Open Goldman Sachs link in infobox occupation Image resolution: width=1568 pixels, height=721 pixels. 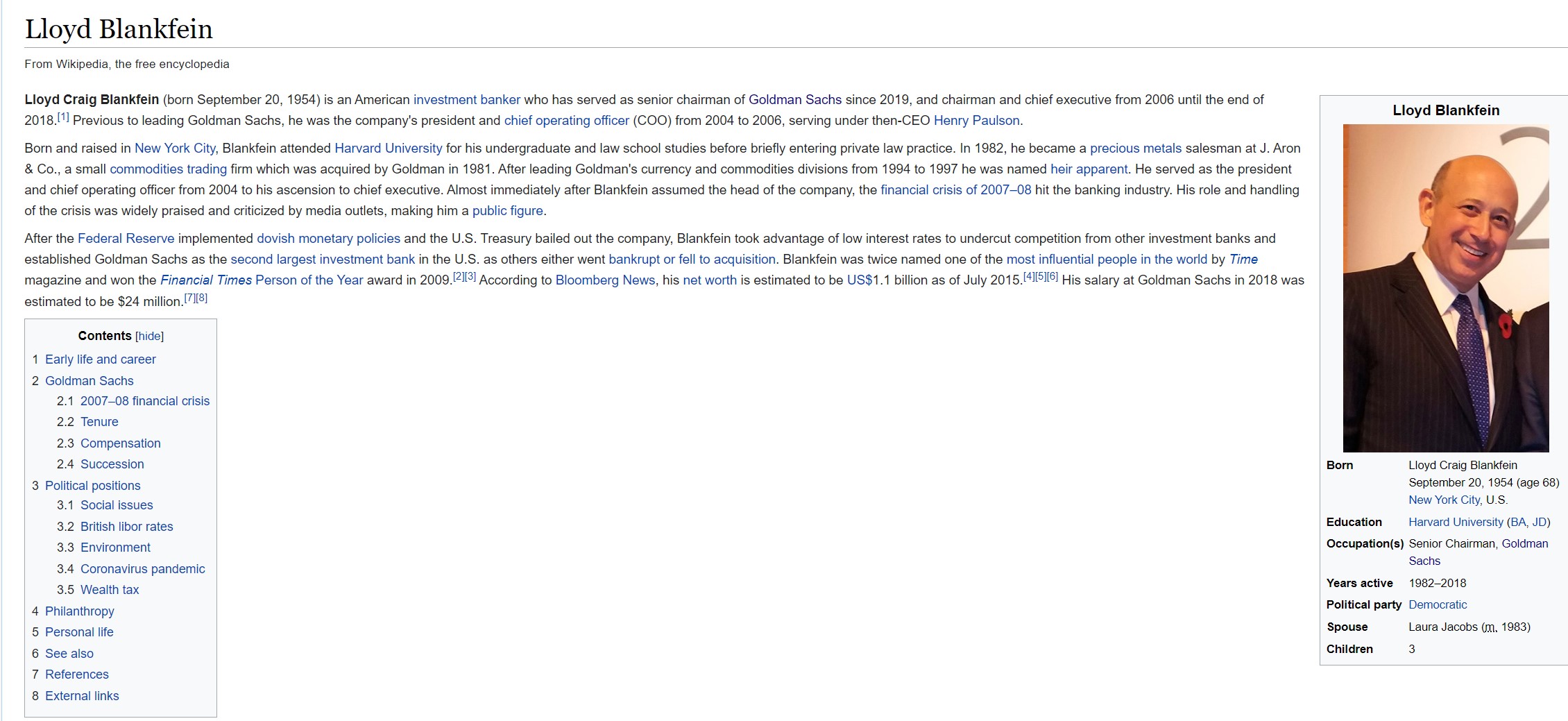pyautogui.click(x=1525, y=543)
